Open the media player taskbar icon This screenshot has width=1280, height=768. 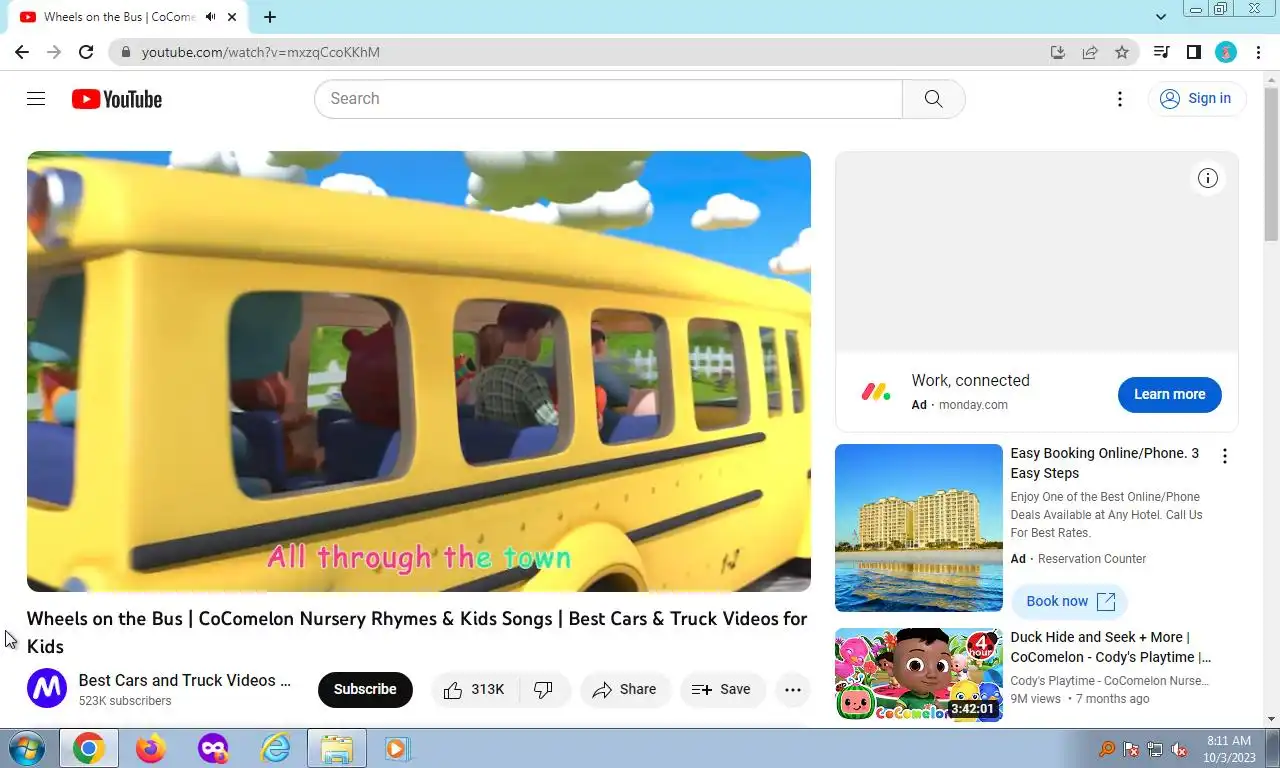point(397,748)
